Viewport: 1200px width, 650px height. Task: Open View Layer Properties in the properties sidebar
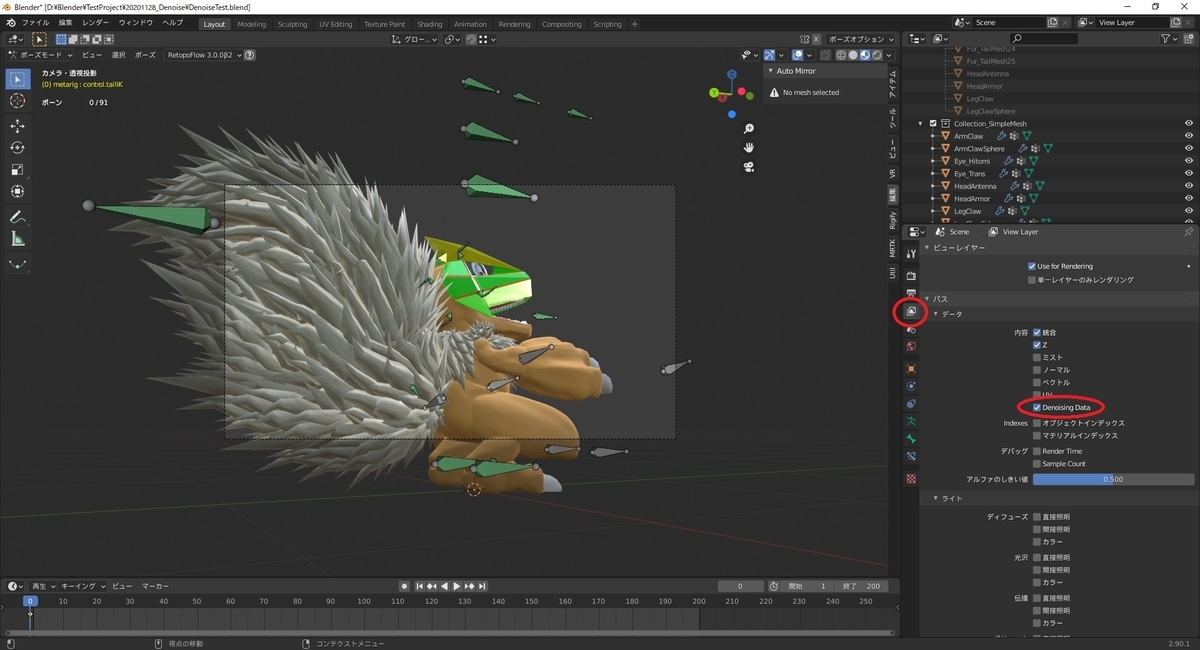click(x=913, y=310)
